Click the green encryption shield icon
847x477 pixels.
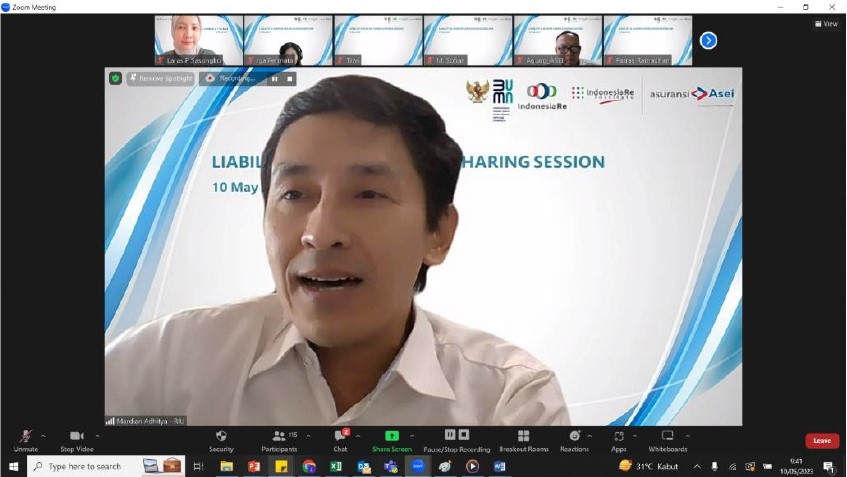pos(115,79)
